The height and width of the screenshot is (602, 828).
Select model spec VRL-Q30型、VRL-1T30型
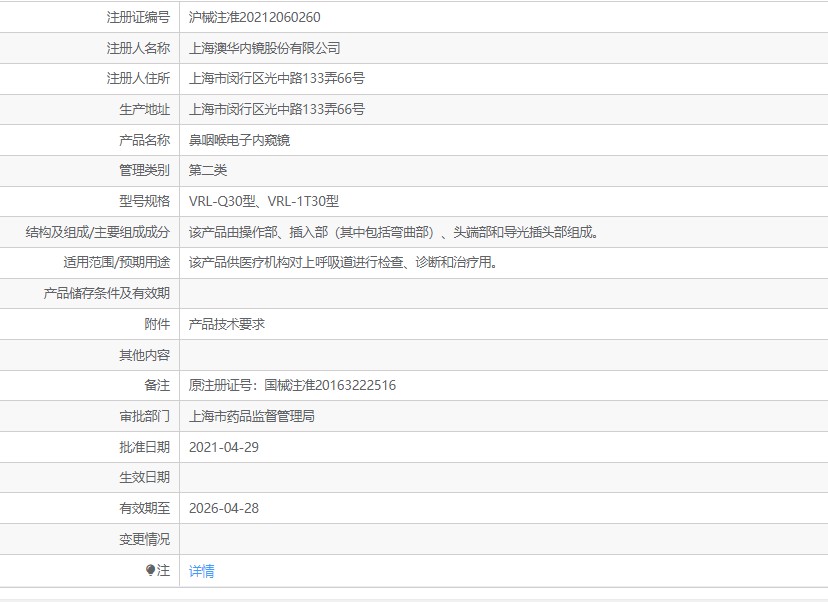tap(264, 201)
